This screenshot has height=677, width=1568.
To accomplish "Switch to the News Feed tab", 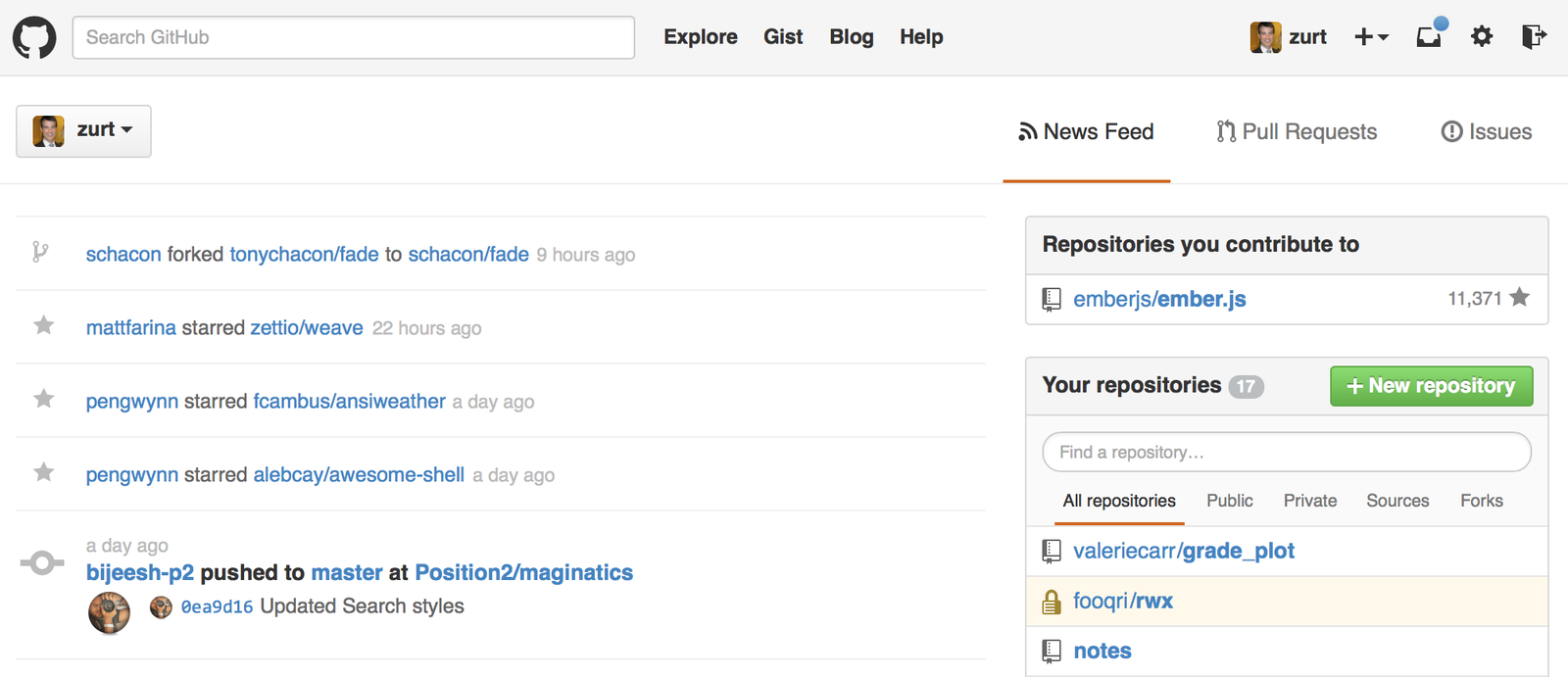I will (1086, 132).
